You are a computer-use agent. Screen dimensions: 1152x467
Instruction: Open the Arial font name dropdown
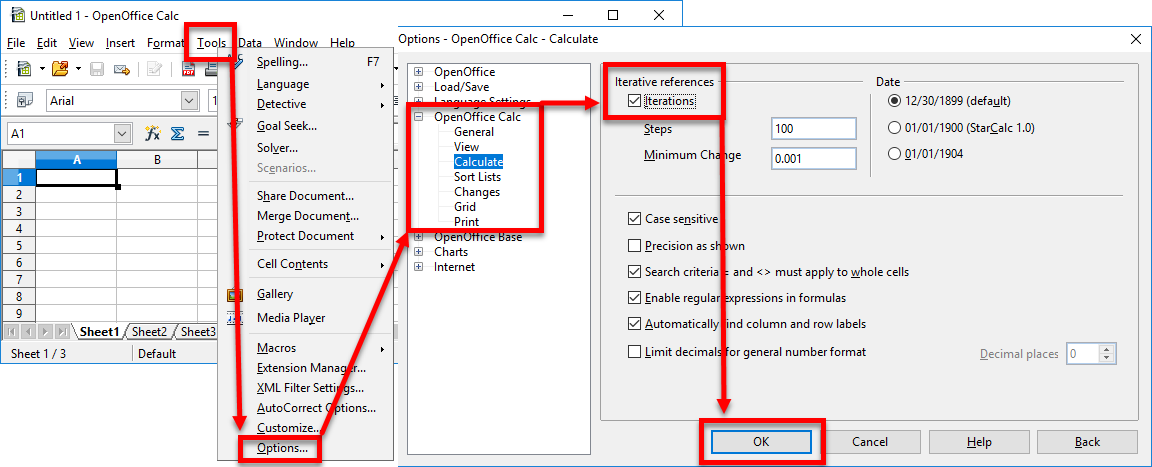tap(190, 101)
